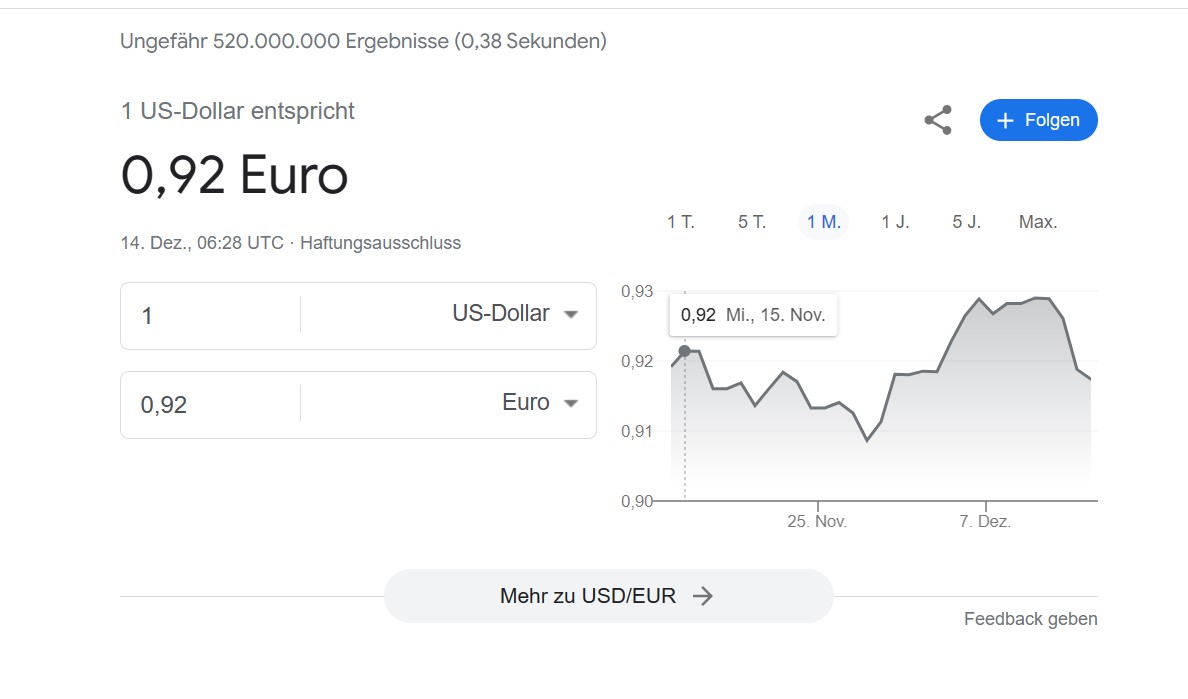Click the Folgen follow button

click(x=1038, y=120)
